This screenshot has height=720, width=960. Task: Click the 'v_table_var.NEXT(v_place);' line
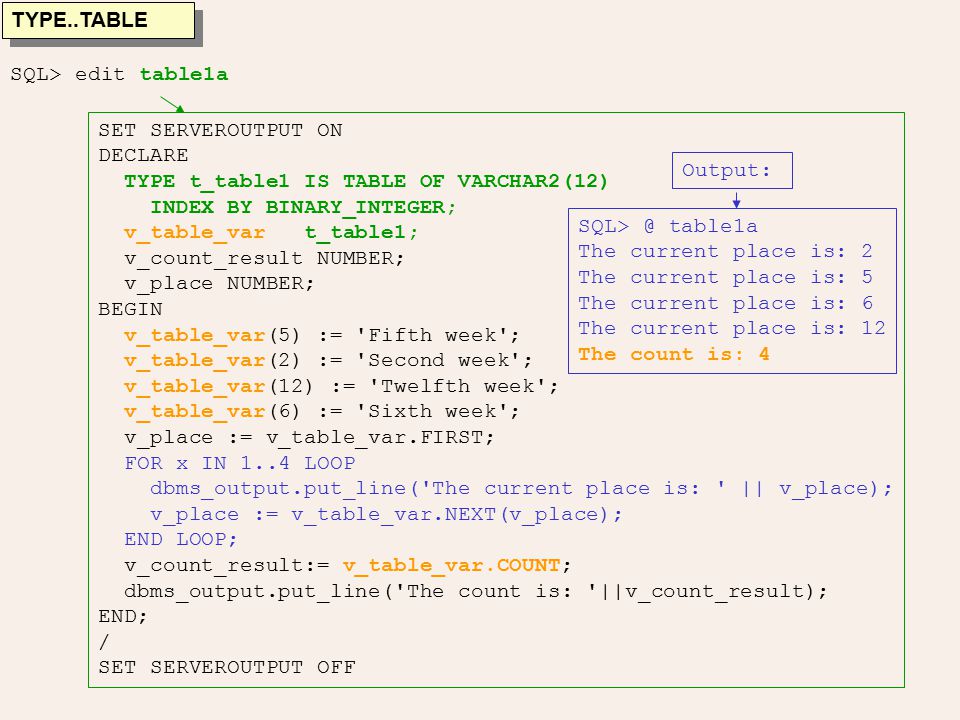tap(386, 514)
